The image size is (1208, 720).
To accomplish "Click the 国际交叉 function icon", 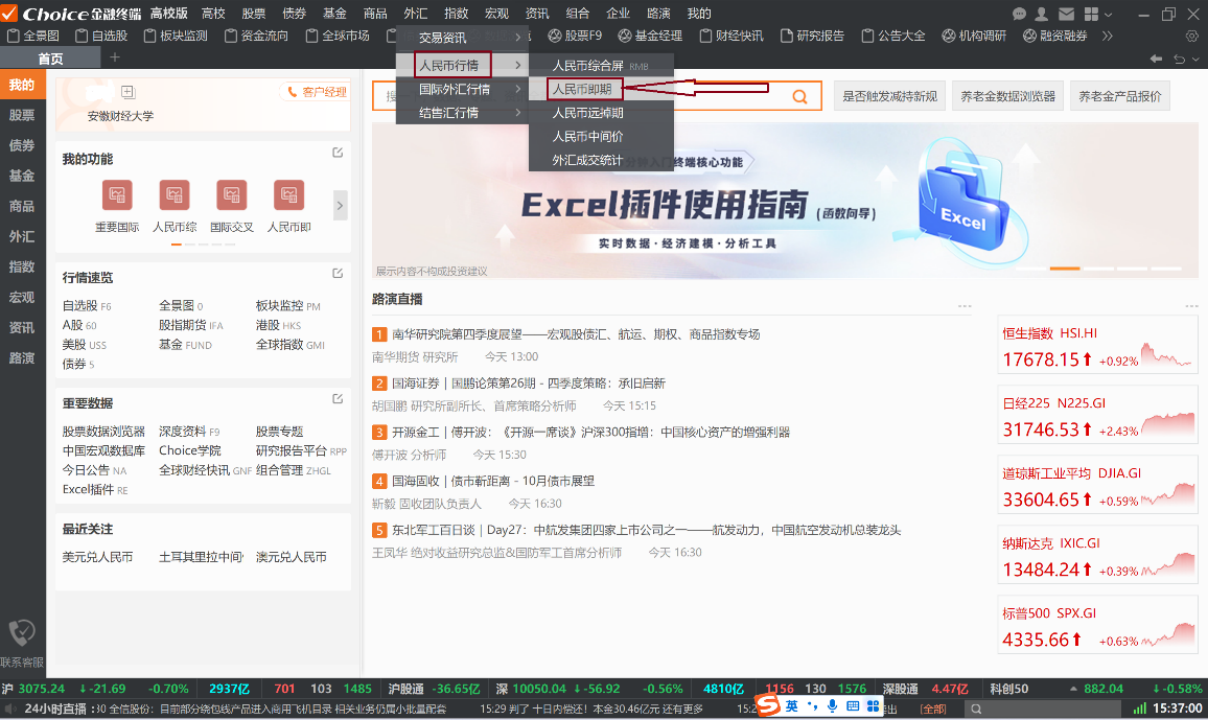I will [x=231, y=195].
